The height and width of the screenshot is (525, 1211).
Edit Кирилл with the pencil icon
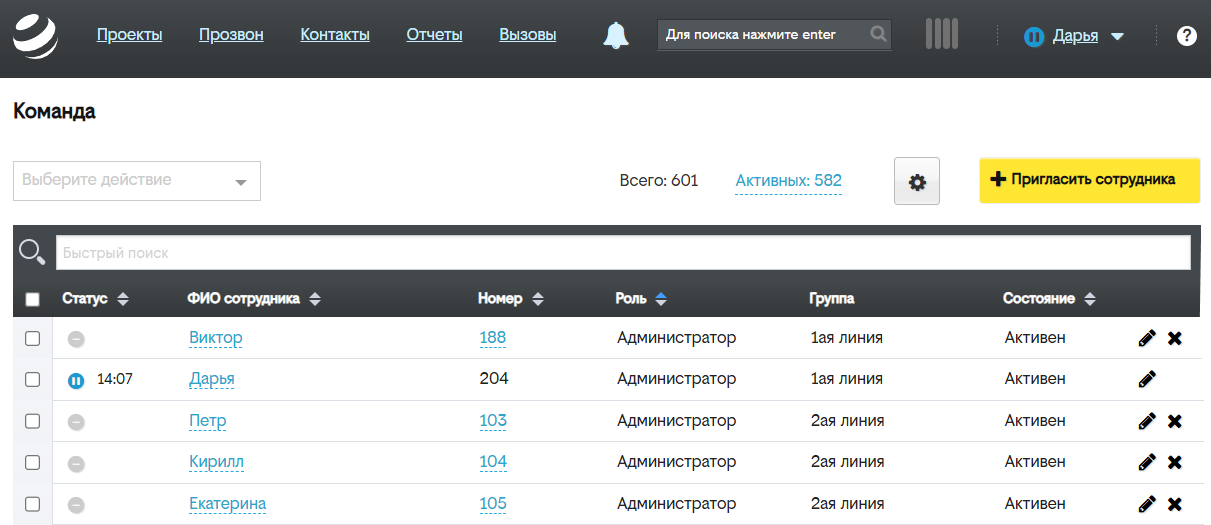(1147, 462)
